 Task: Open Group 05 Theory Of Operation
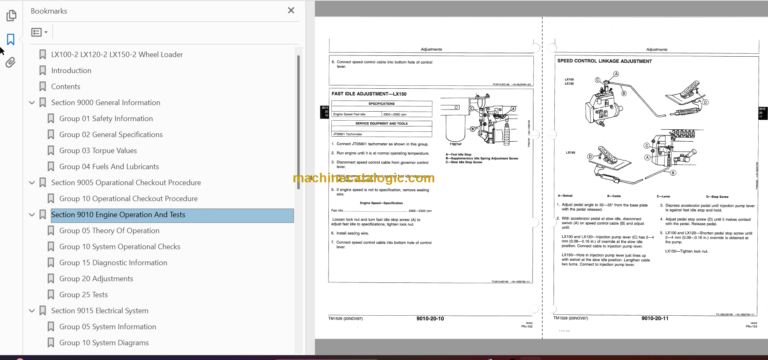point(109,231)
